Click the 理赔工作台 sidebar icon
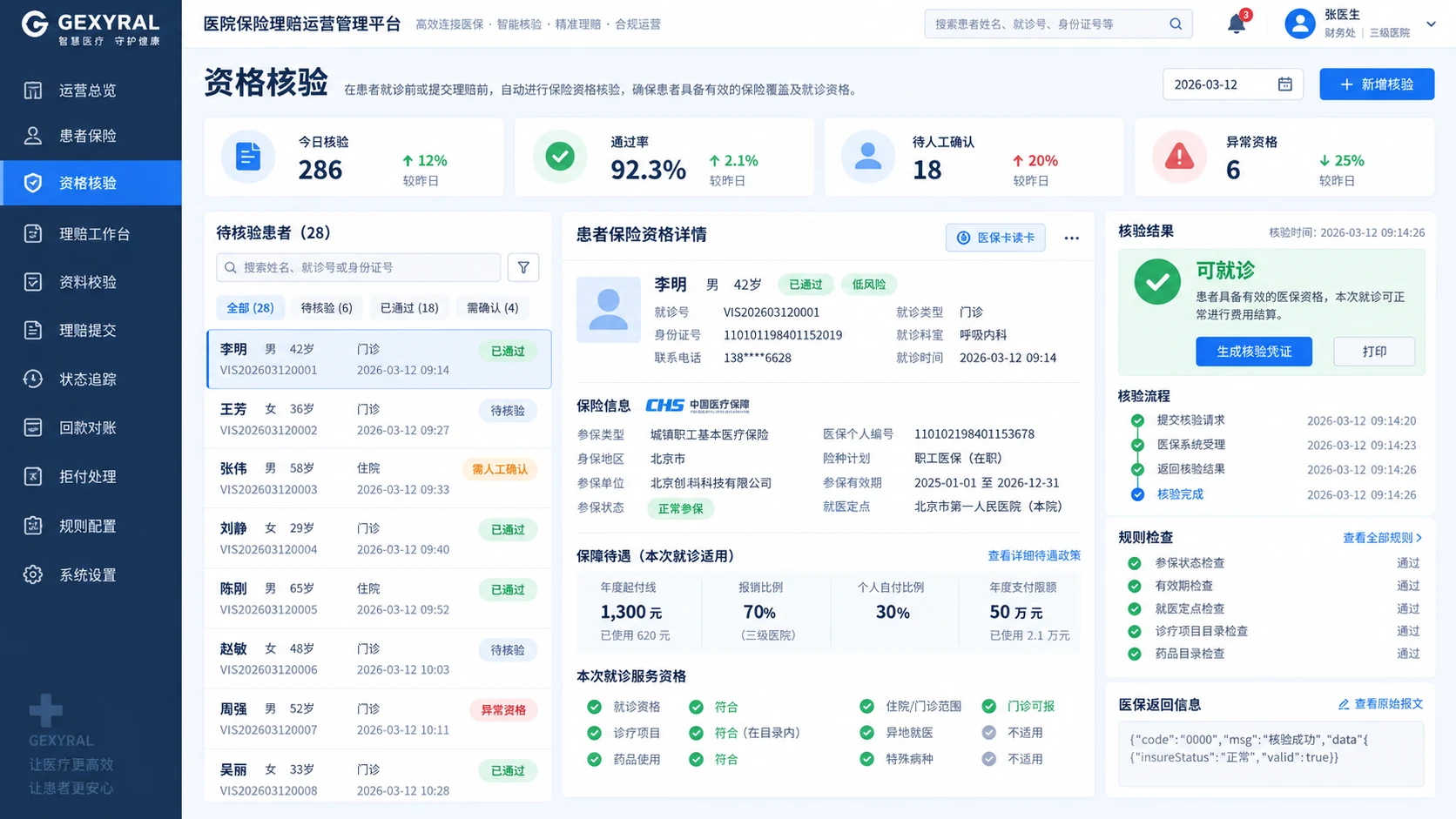The image size is (1456, 819). point(33,233)
